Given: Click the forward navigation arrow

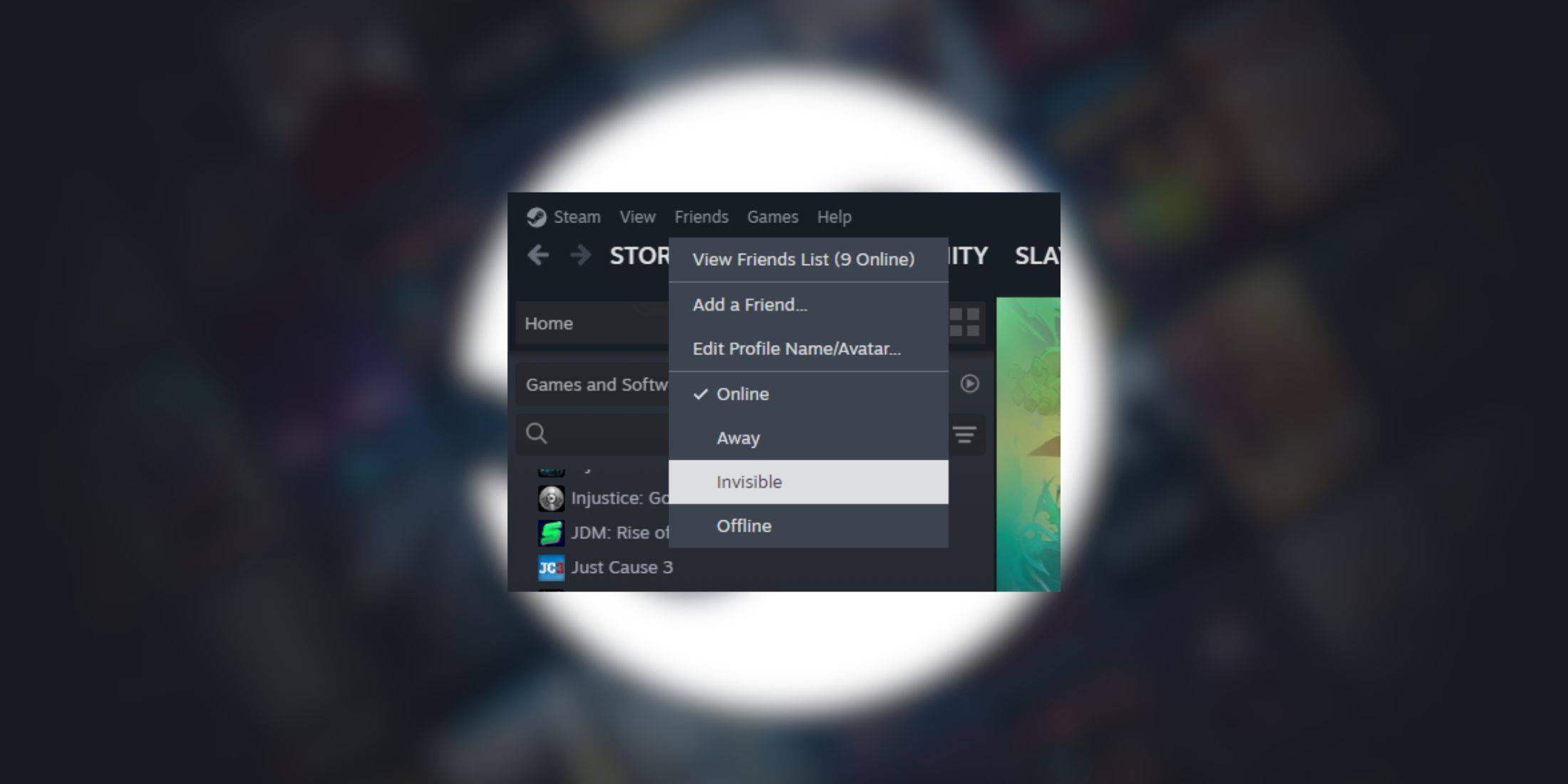Looking at the screenshot, I should click(578, 256).
